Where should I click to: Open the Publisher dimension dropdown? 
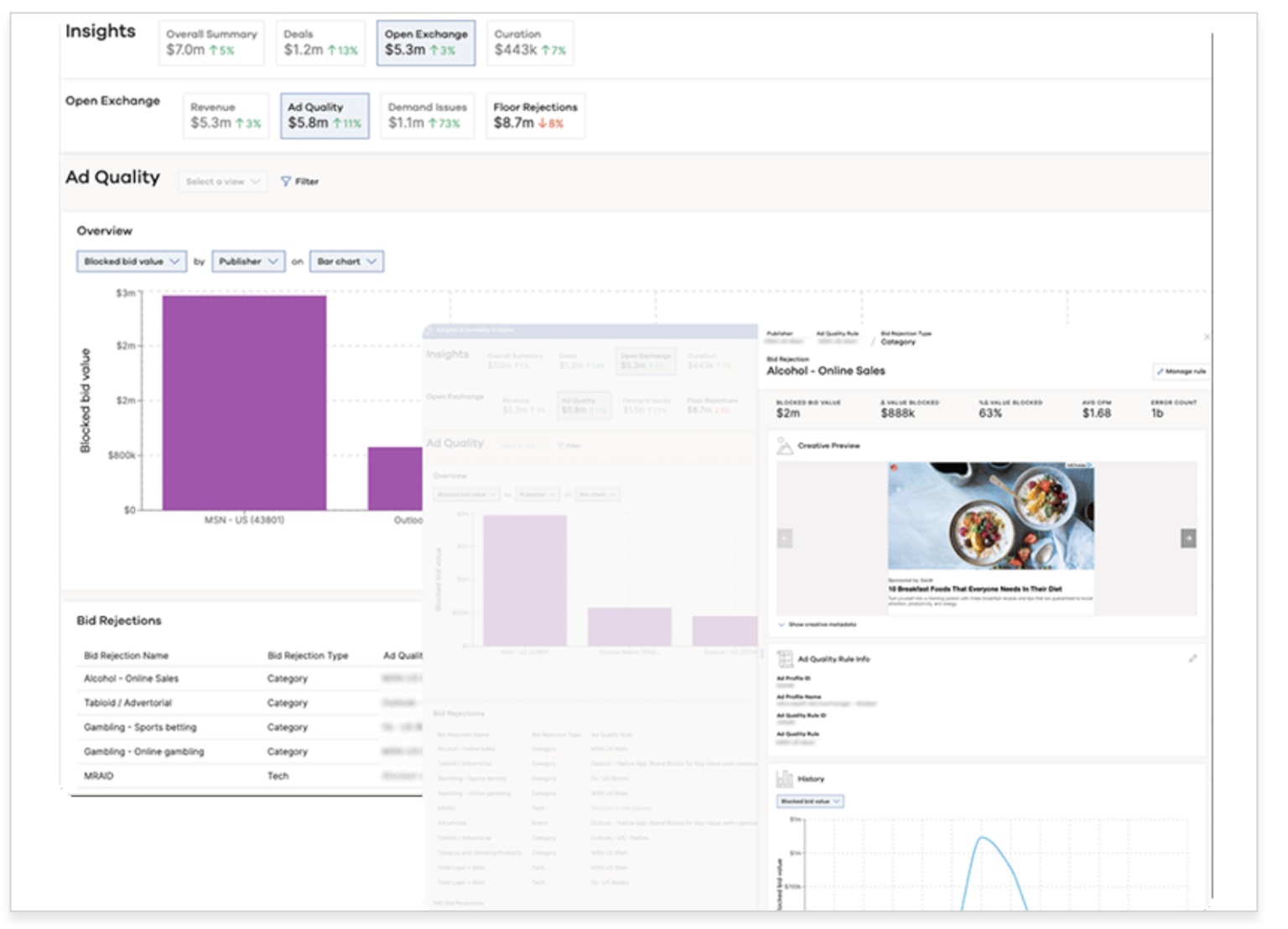coord(247,261)
